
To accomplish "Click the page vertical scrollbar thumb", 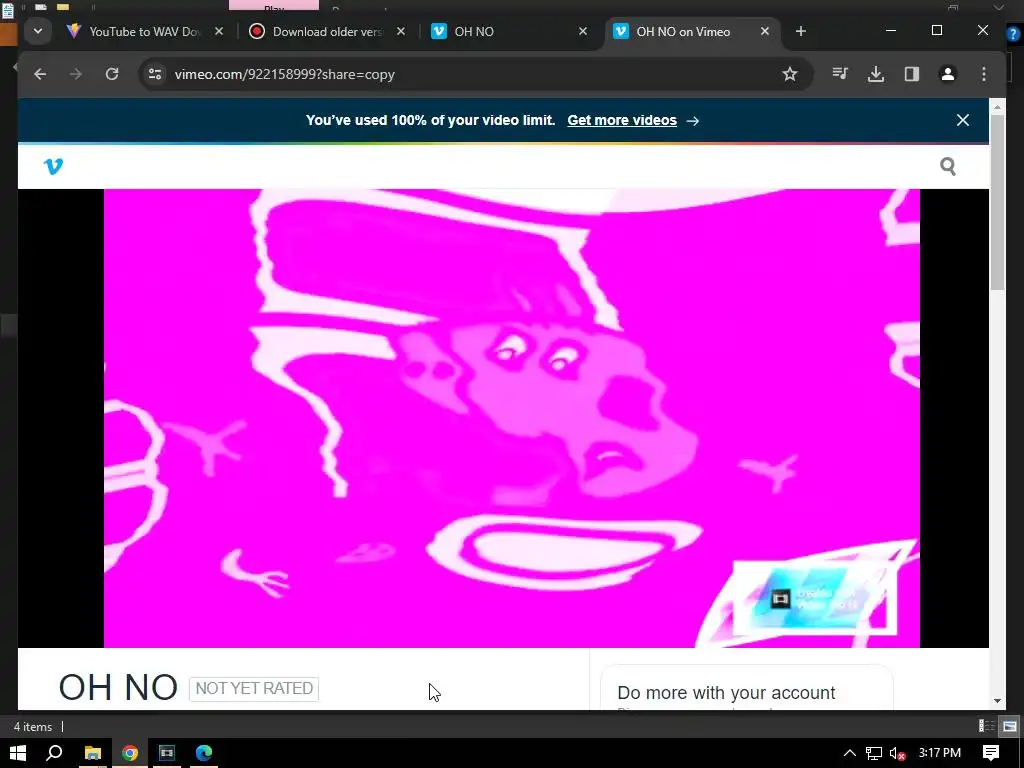I will [x=997, y=202].
